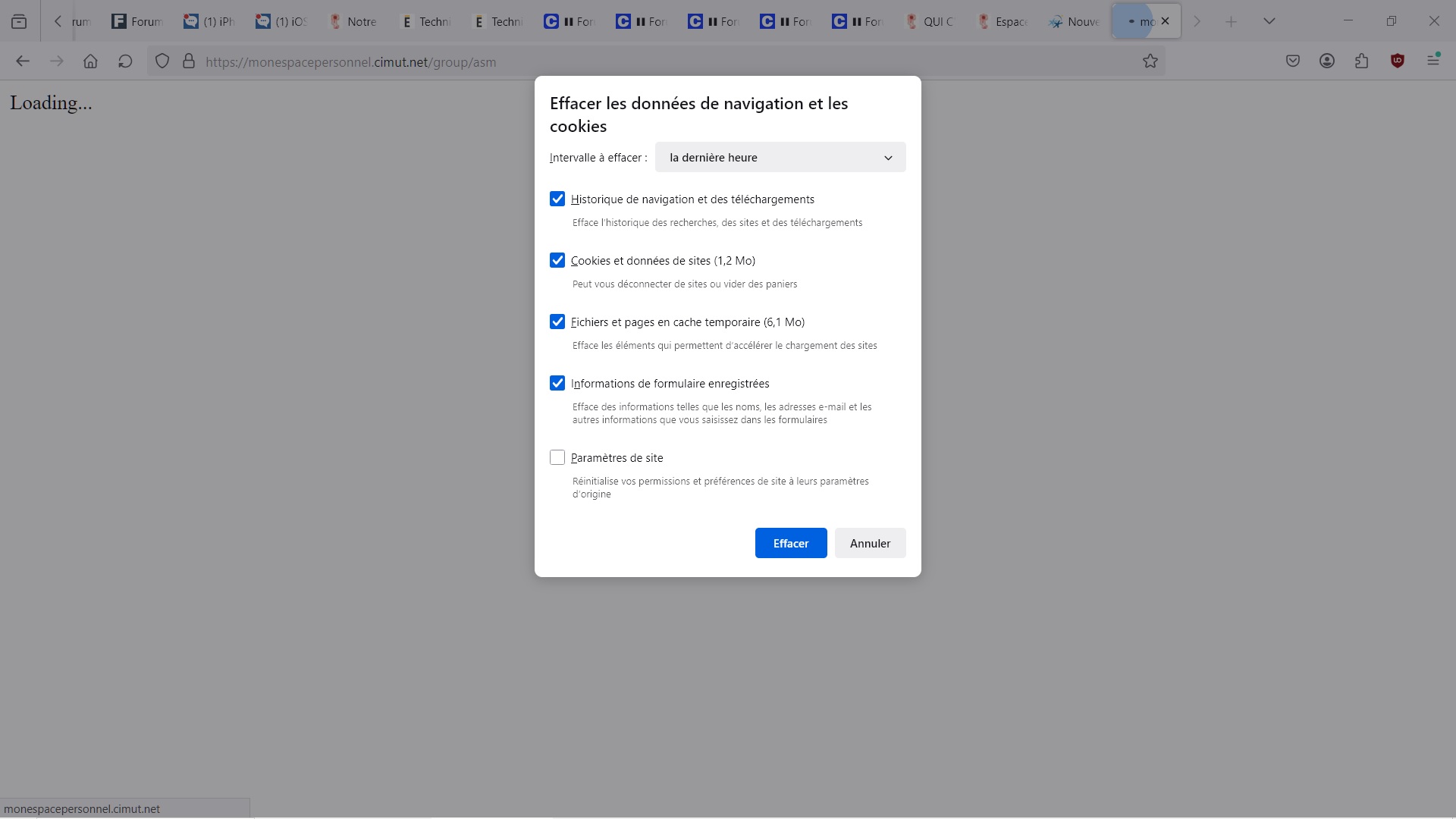Click the blue Effacer button
The height and width of the screenshot is (819, 1456).
coord(790,543)
